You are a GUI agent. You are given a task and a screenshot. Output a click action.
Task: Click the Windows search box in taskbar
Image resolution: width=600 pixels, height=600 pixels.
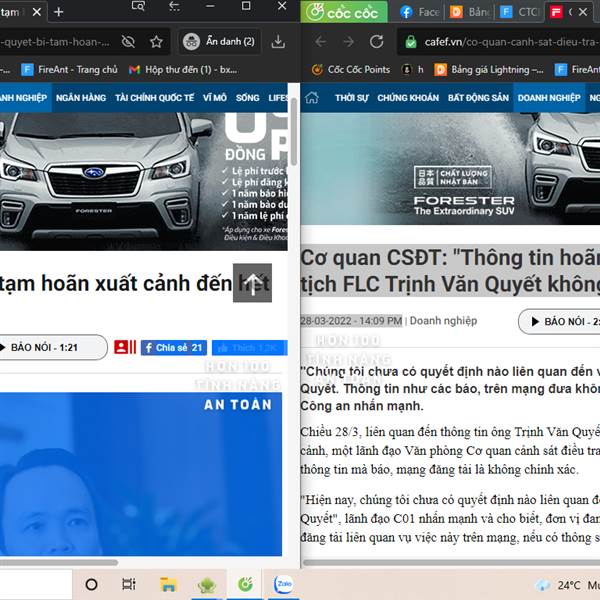coord(36,584)
